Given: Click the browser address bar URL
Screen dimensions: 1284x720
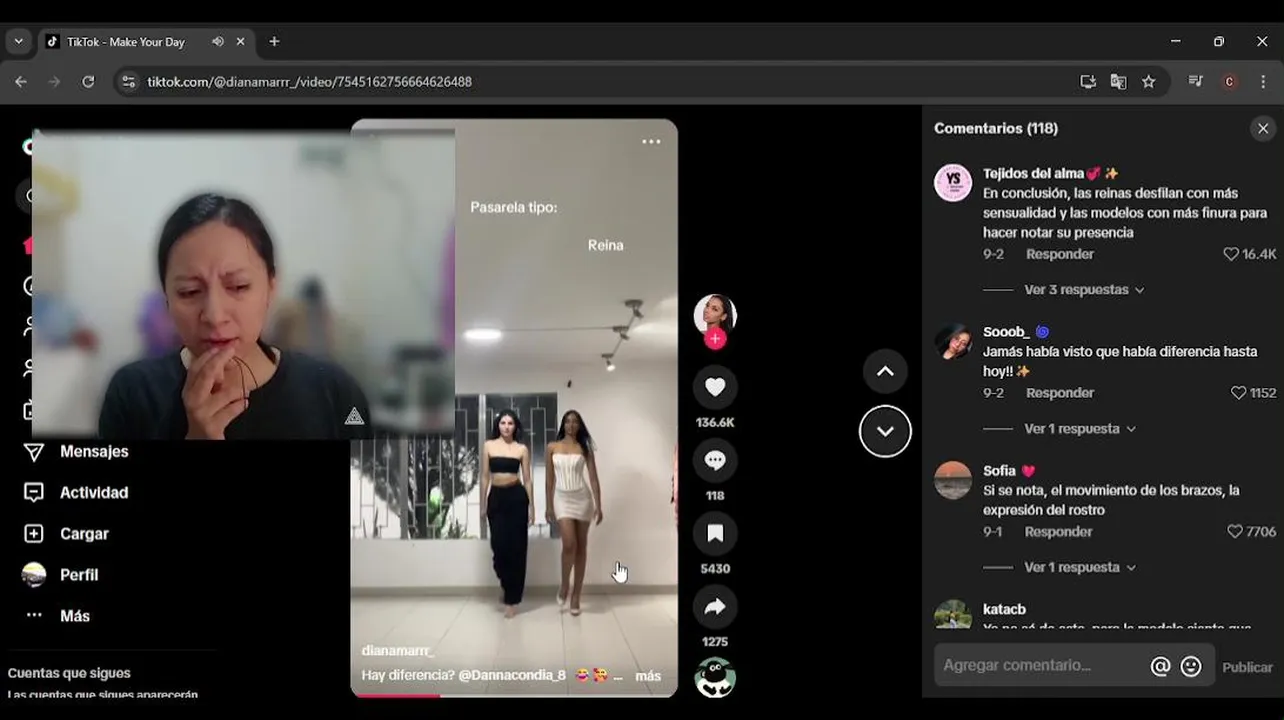Looking at the screenshot, I should (309, 82).
